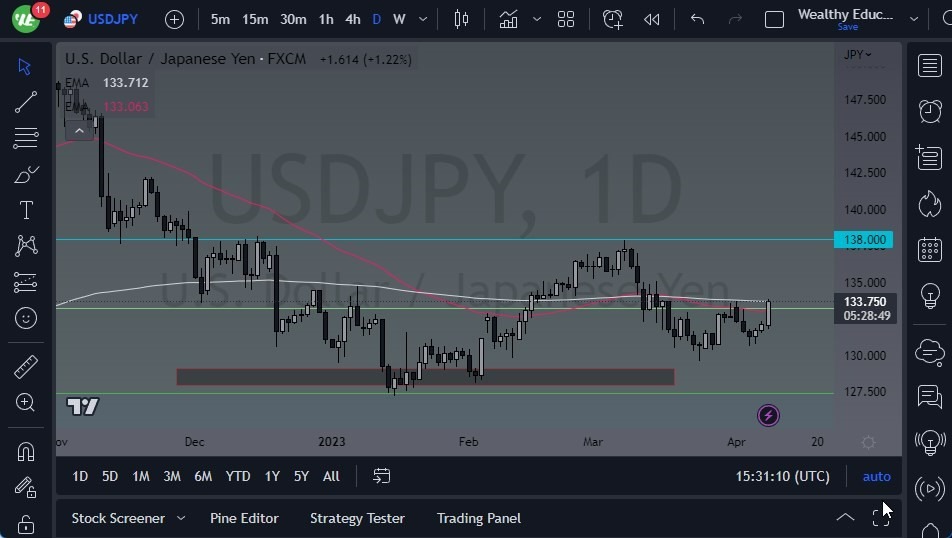Open the go to date calendar icon

pos(381,475)
